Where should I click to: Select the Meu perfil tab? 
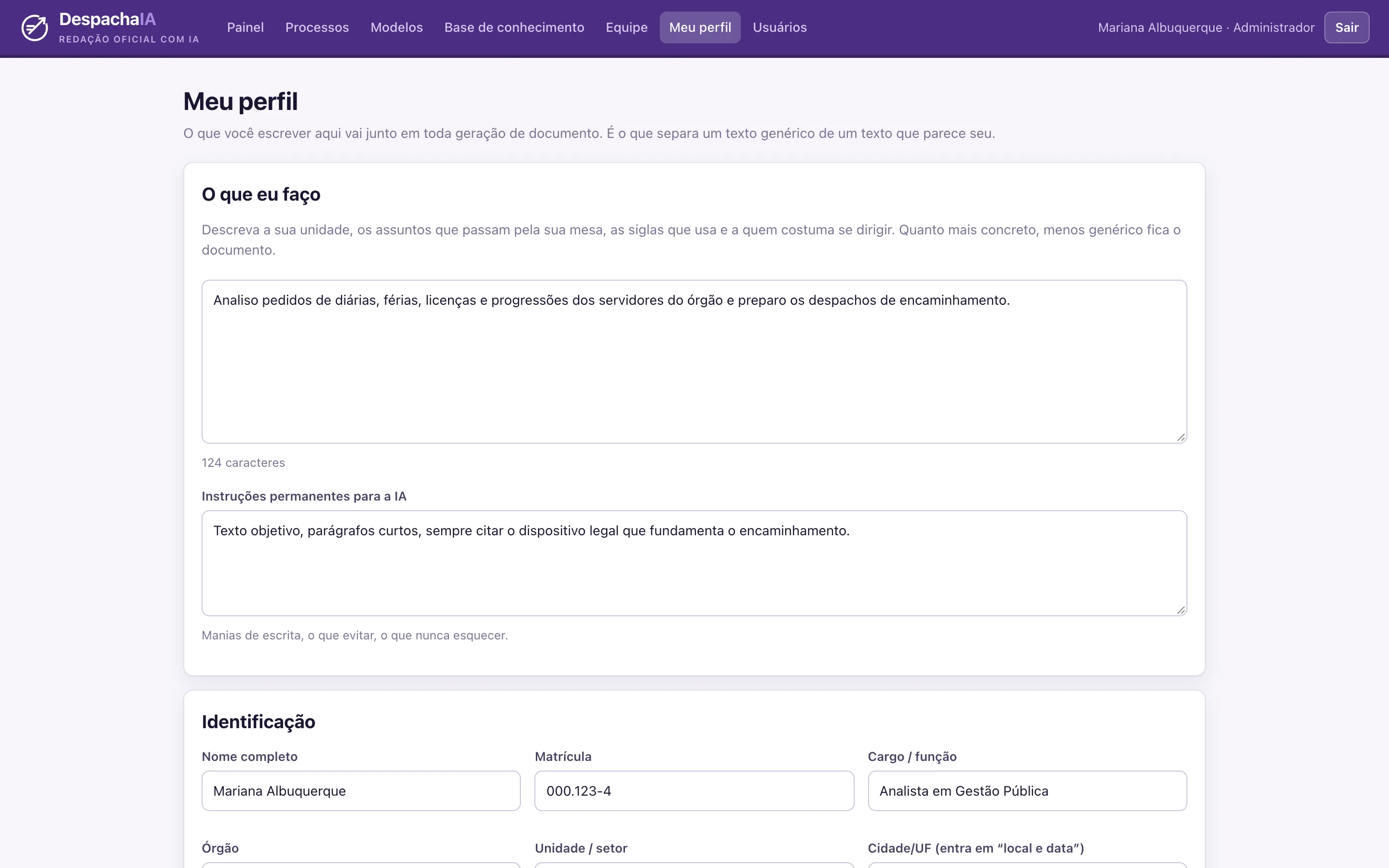point(700,27)
